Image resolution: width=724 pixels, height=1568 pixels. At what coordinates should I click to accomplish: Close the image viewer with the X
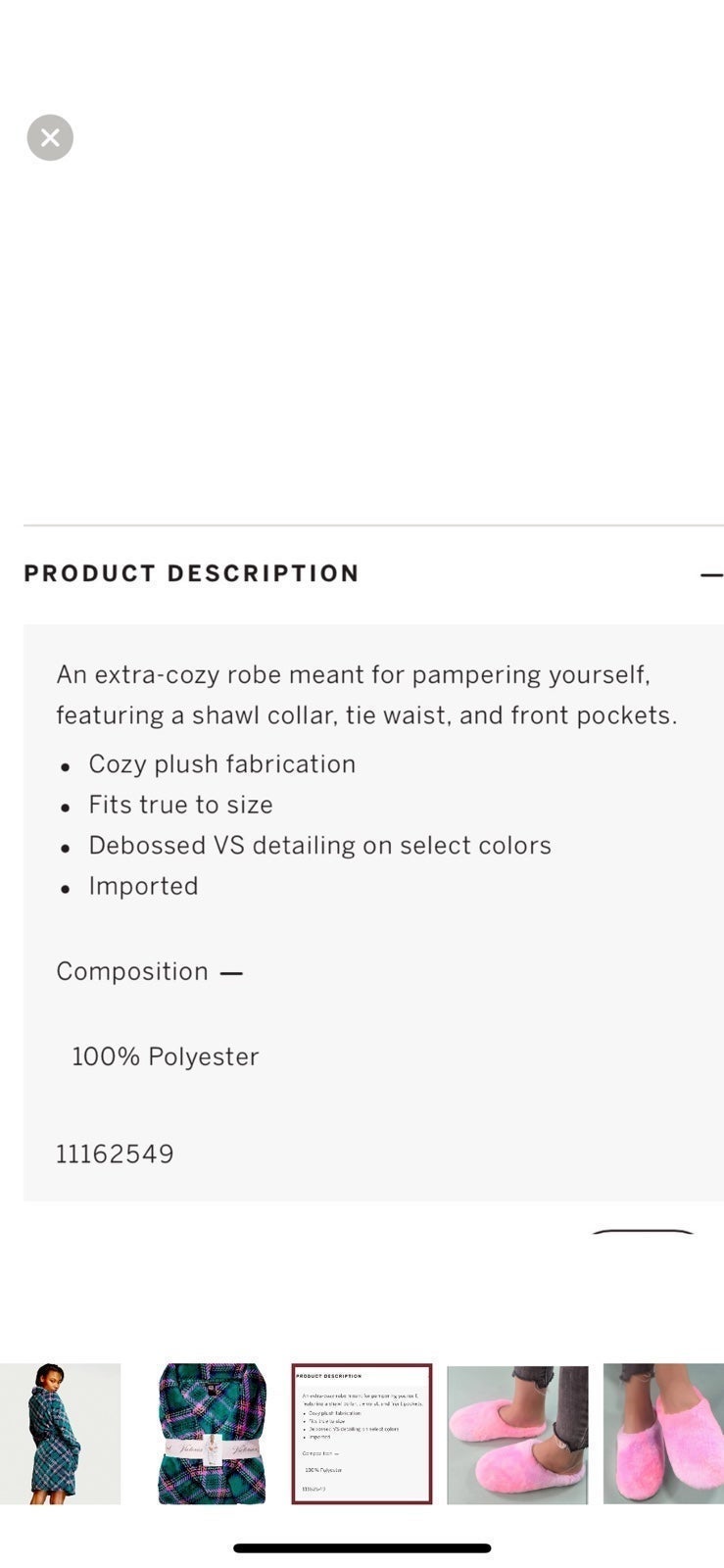coord(50,138)
